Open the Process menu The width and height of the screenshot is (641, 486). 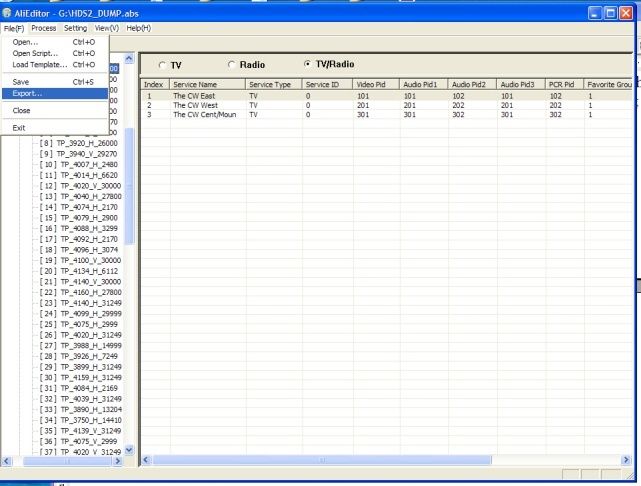tap(44, 28)
